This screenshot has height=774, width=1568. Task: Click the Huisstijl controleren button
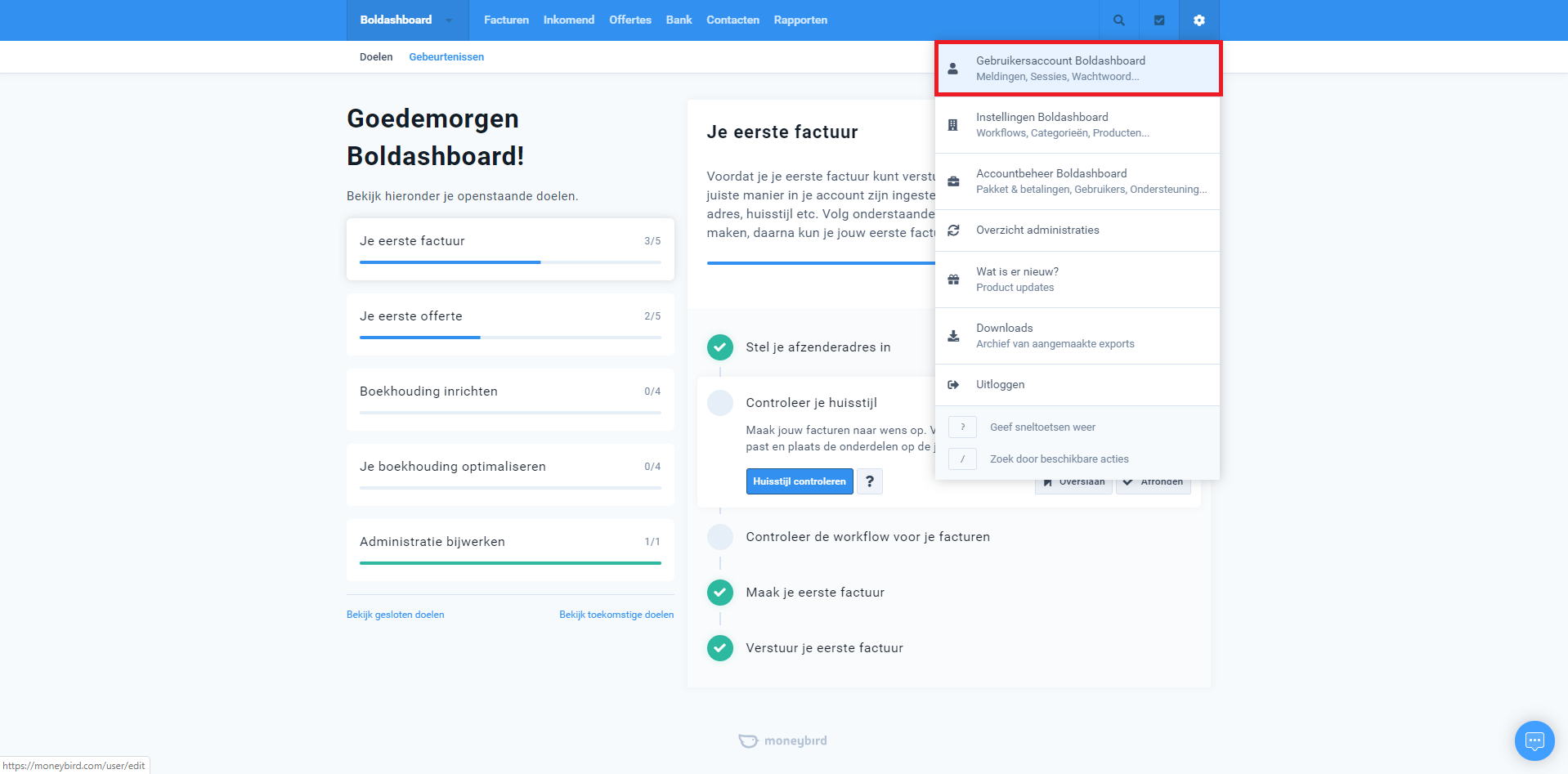(x=799, y=481)
